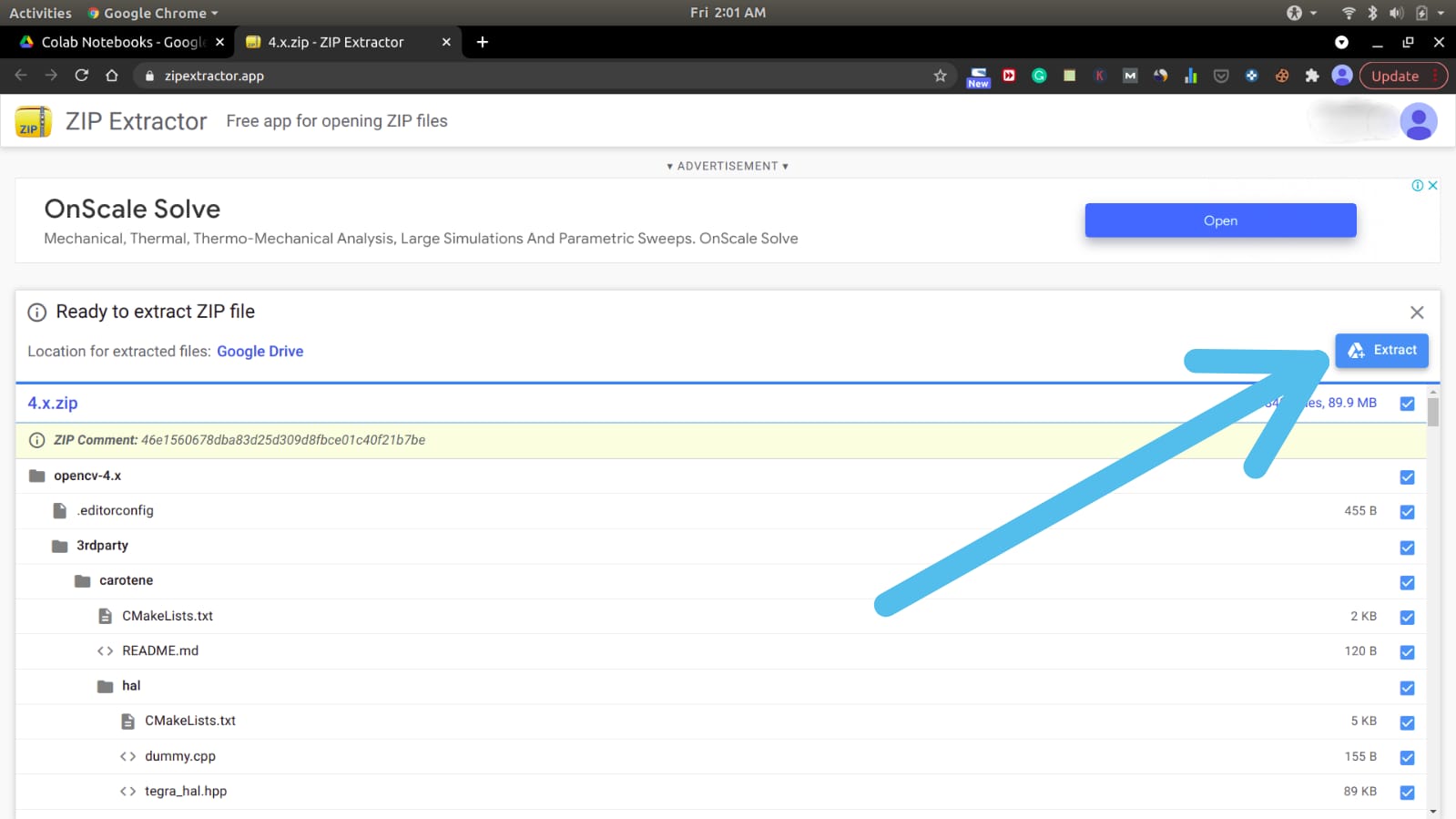Click the ADVERTISEMENT label toggle

[728, 166]
